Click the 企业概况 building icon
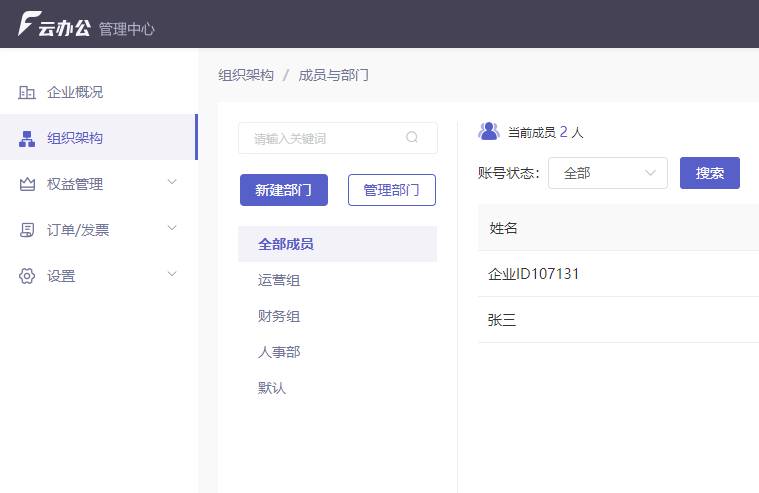This screenshot has width=759, height=493. [x=27, y=92]
